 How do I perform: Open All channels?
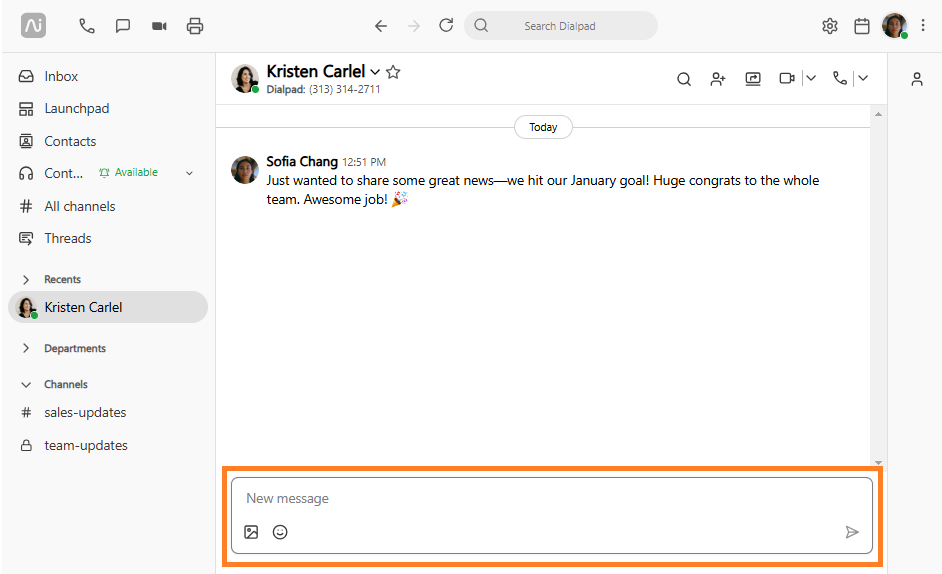click(x=67, y=206)
